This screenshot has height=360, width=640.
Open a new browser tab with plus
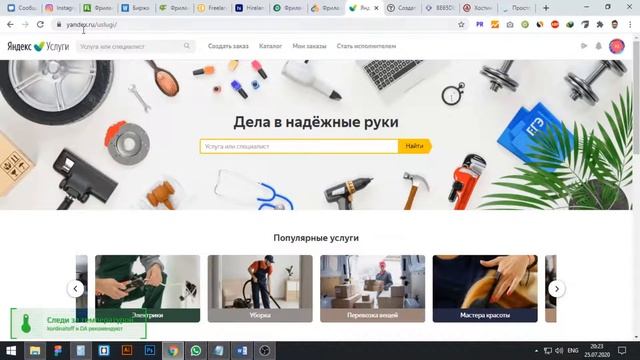point(546,8)
